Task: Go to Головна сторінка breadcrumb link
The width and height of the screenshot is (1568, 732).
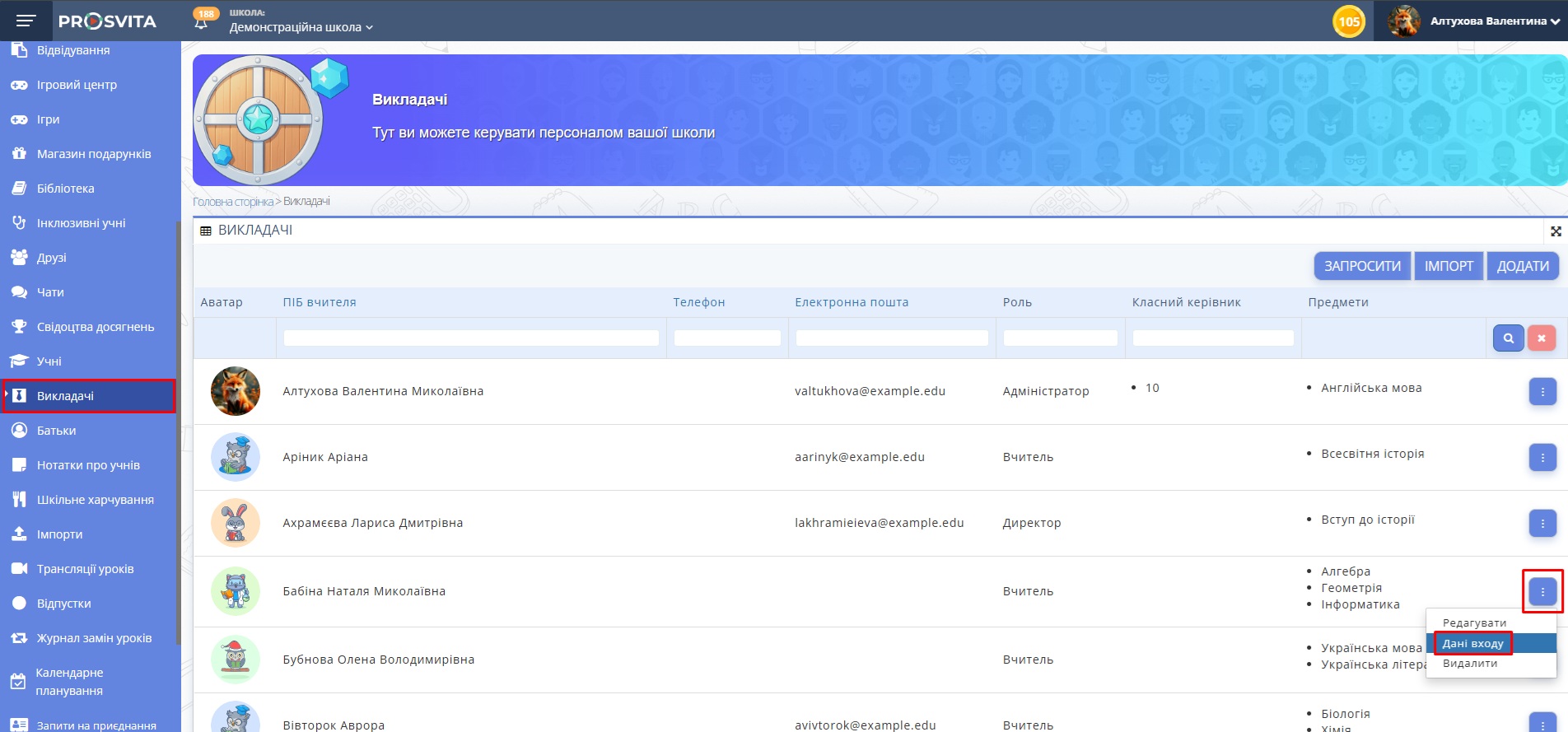Action: tap(233, 202)
